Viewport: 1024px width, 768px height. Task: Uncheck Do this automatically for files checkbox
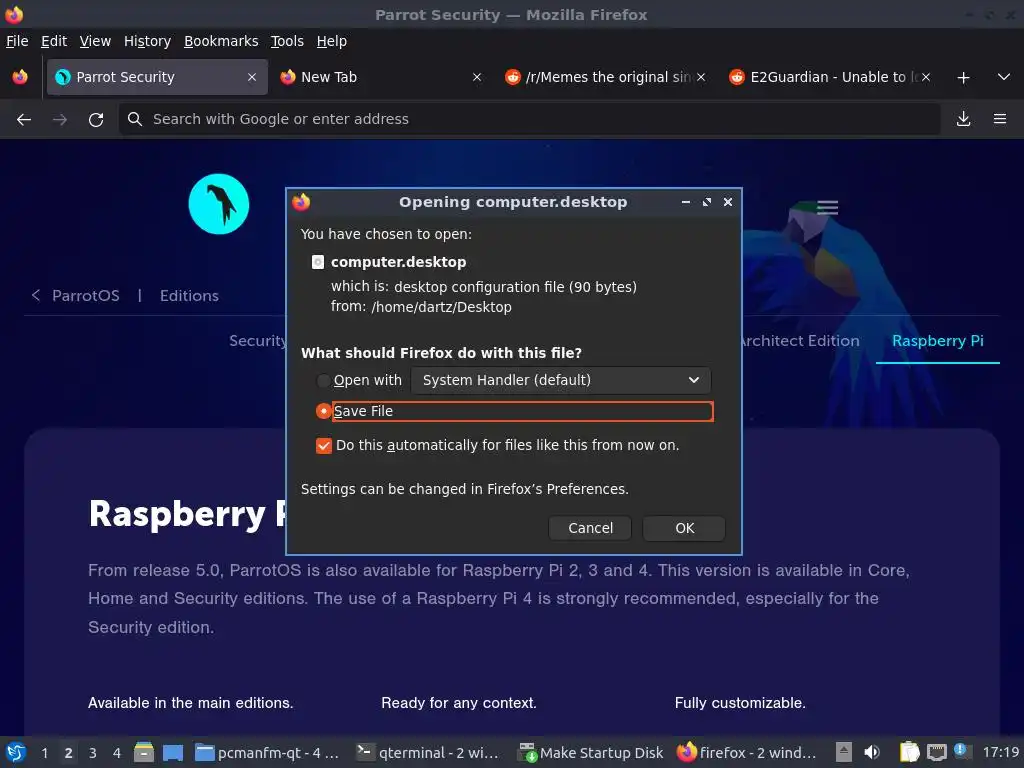324,445
